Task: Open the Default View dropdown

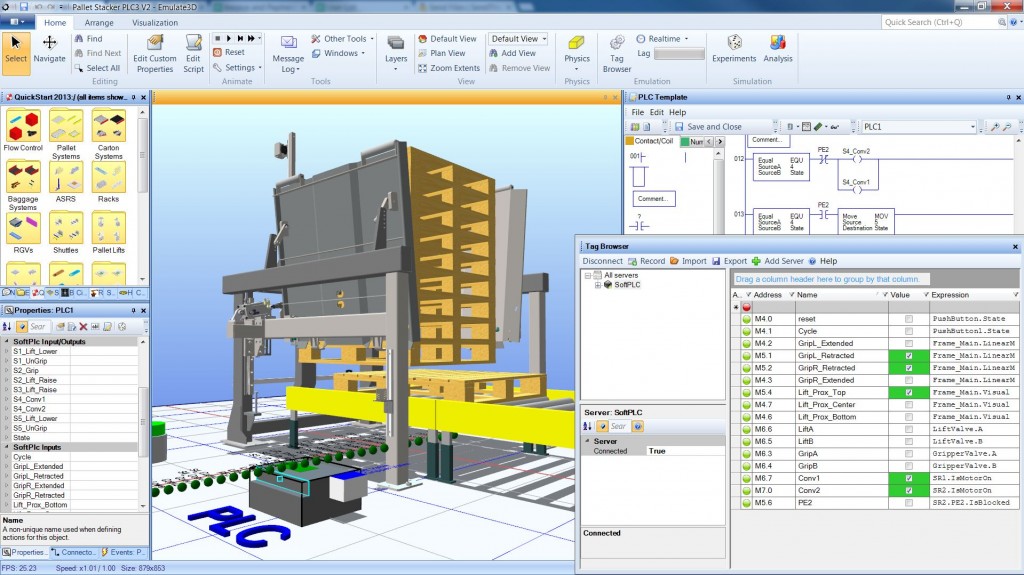Action: (519, 39)
